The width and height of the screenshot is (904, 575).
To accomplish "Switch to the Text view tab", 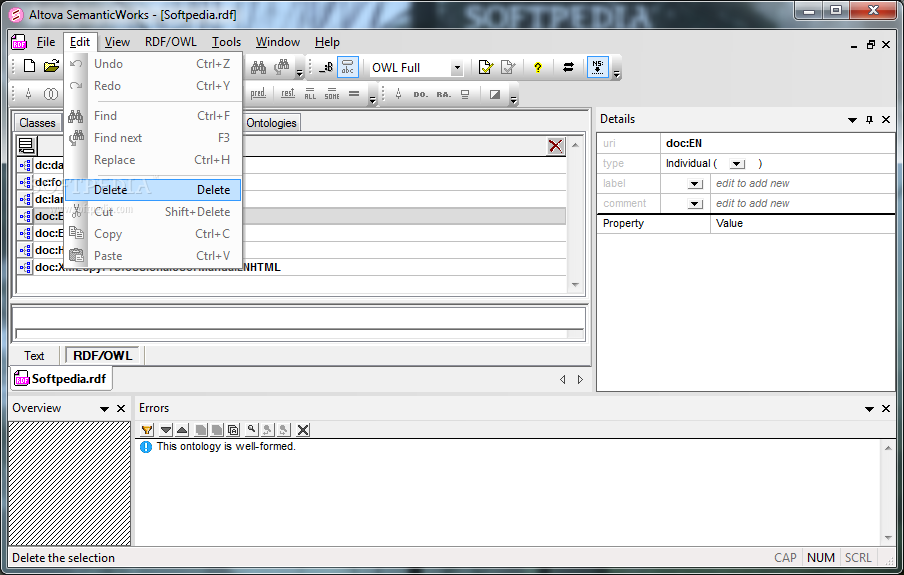I will tap(34, 356).
